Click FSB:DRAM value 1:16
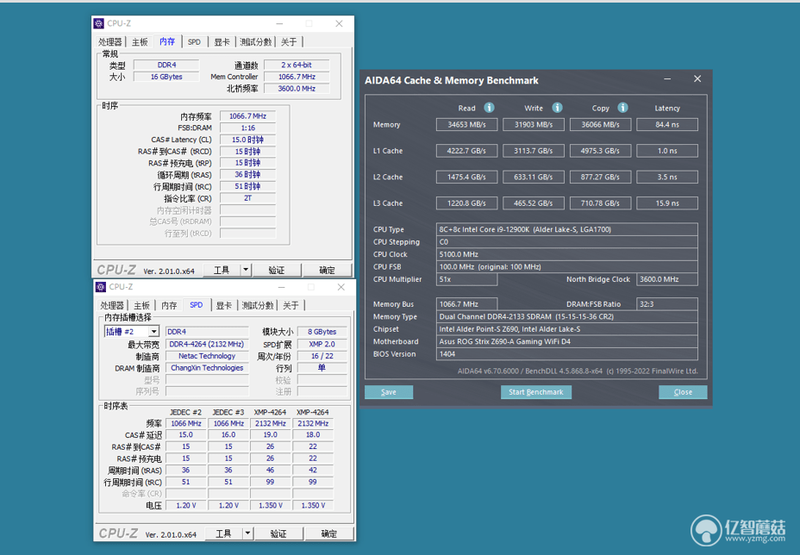 pos(247,128)
